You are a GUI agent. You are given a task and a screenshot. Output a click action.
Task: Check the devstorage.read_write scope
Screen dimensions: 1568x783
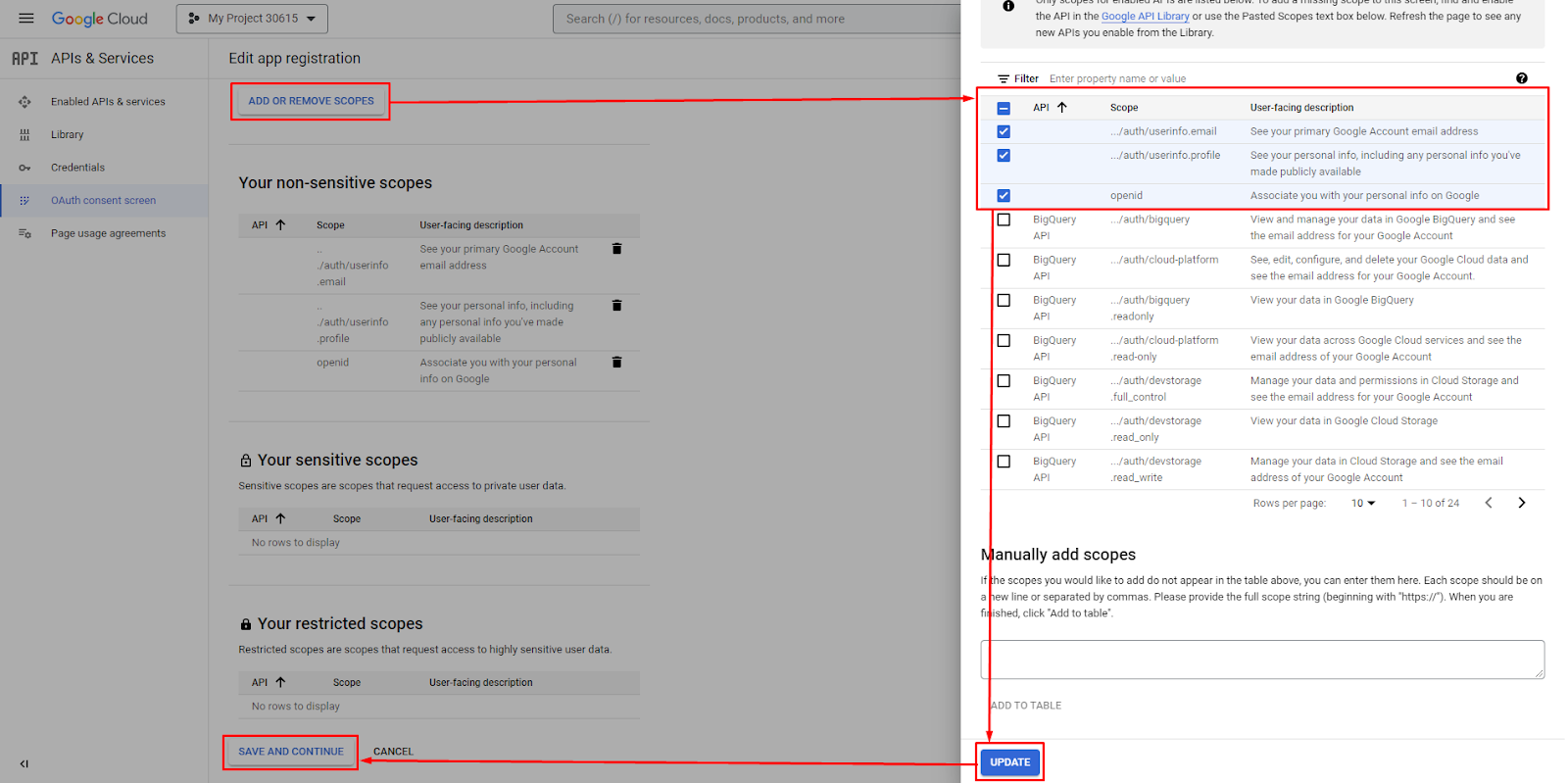(x=1004, y=462)
